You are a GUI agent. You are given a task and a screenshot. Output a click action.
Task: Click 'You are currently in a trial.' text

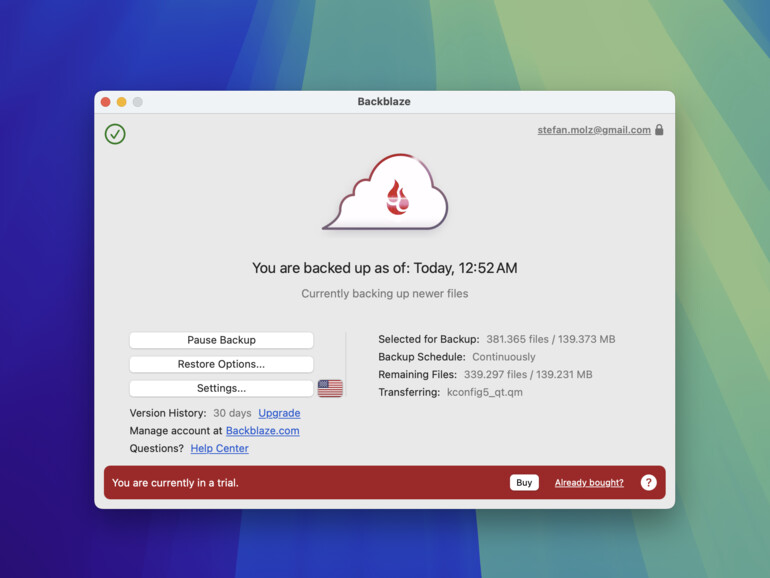[175, 483]
